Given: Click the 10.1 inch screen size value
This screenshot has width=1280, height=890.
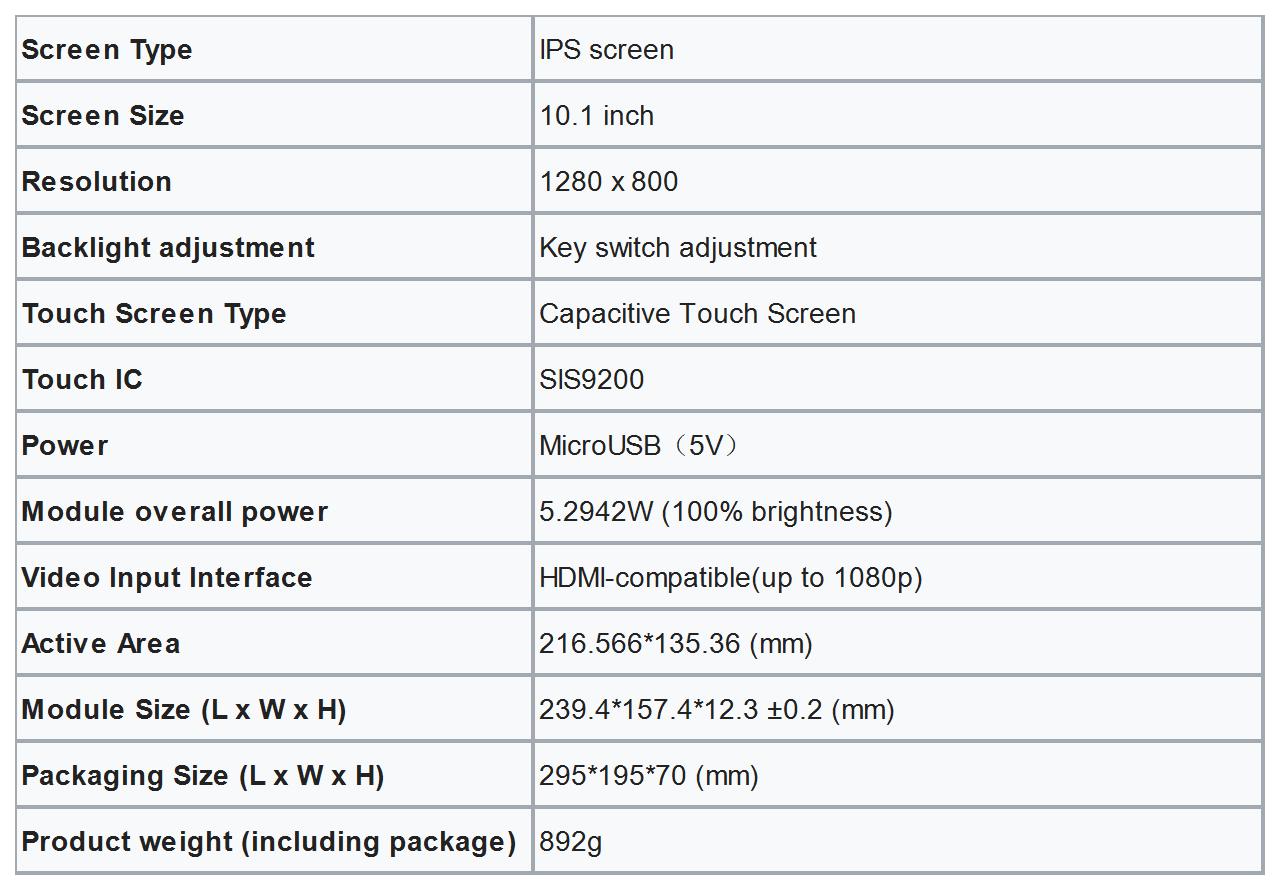Looking at the screenshot, I should (x=597, y=116).
